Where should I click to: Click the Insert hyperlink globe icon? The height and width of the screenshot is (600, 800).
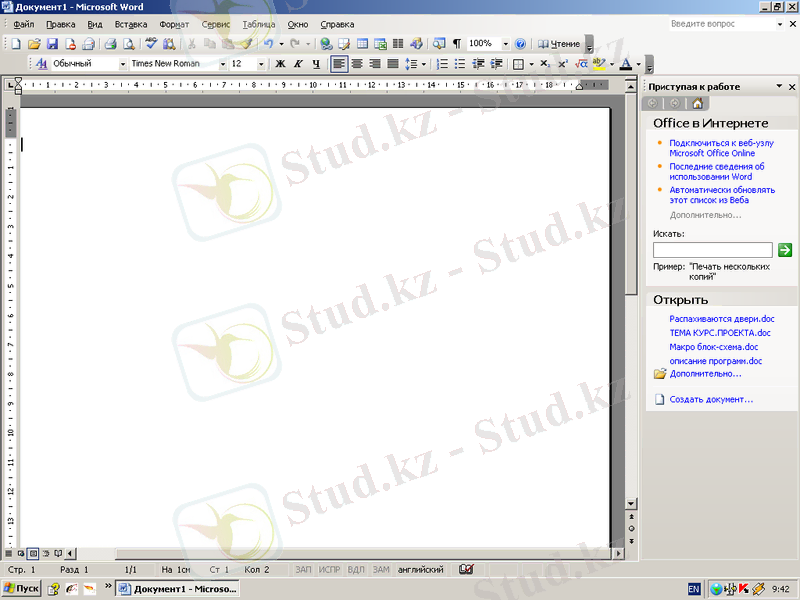(x=326, y=44)
